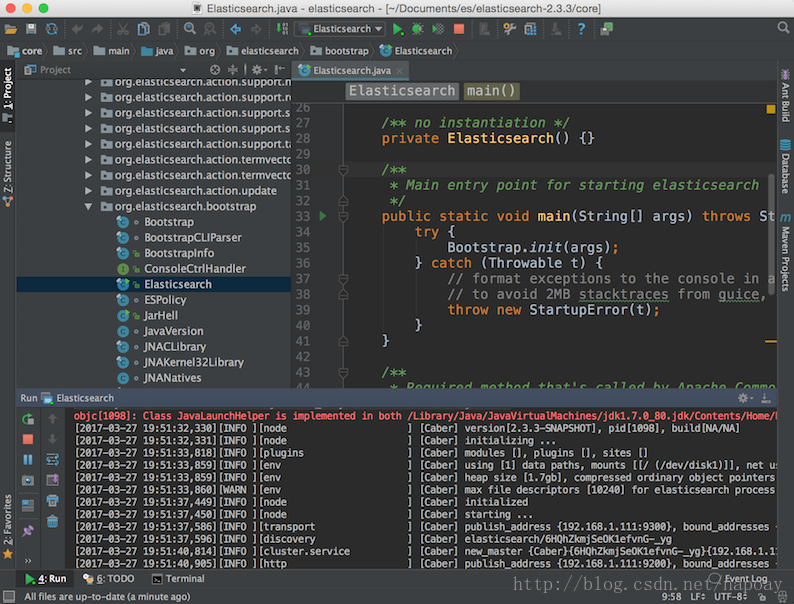Click the Debug bug icon in the toolbar
Screen dimensions: 794x604
pyautogui.click(x=418, y=29)
